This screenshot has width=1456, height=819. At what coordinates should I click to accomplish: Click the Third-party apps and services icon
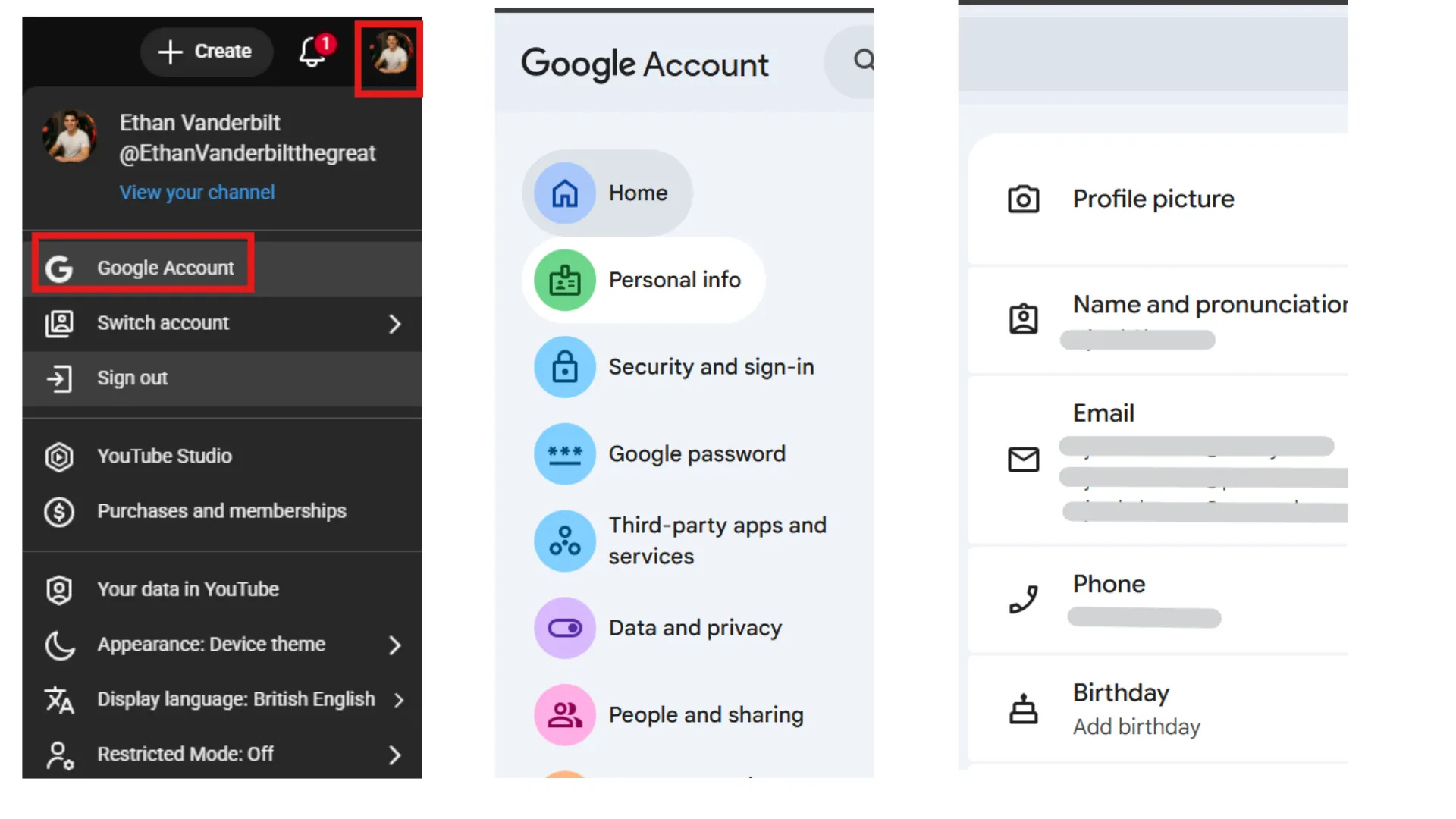(x=564, y=541)
